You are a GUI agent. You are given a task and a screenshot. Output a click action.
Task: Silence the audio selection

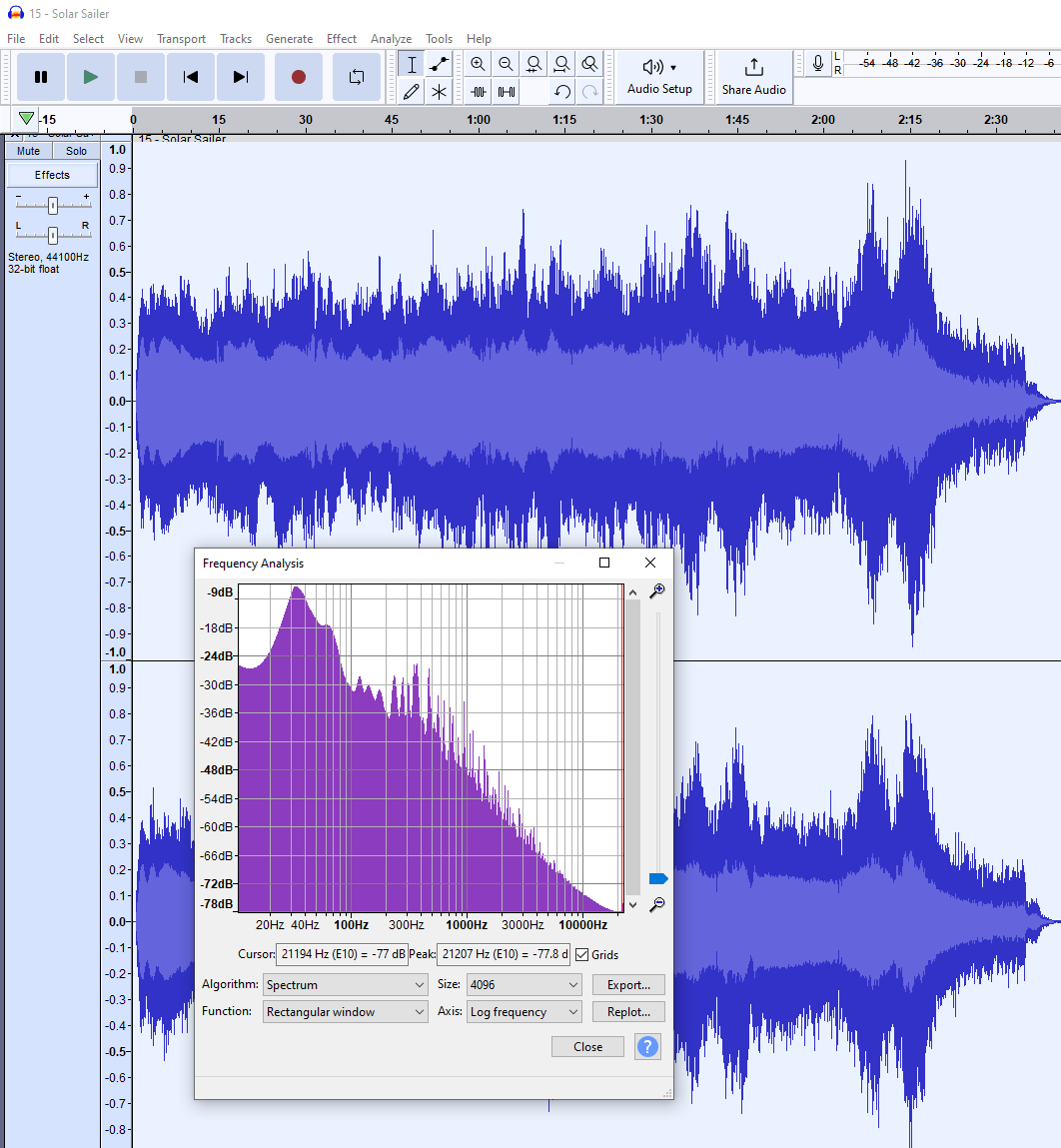click(506, 92)
